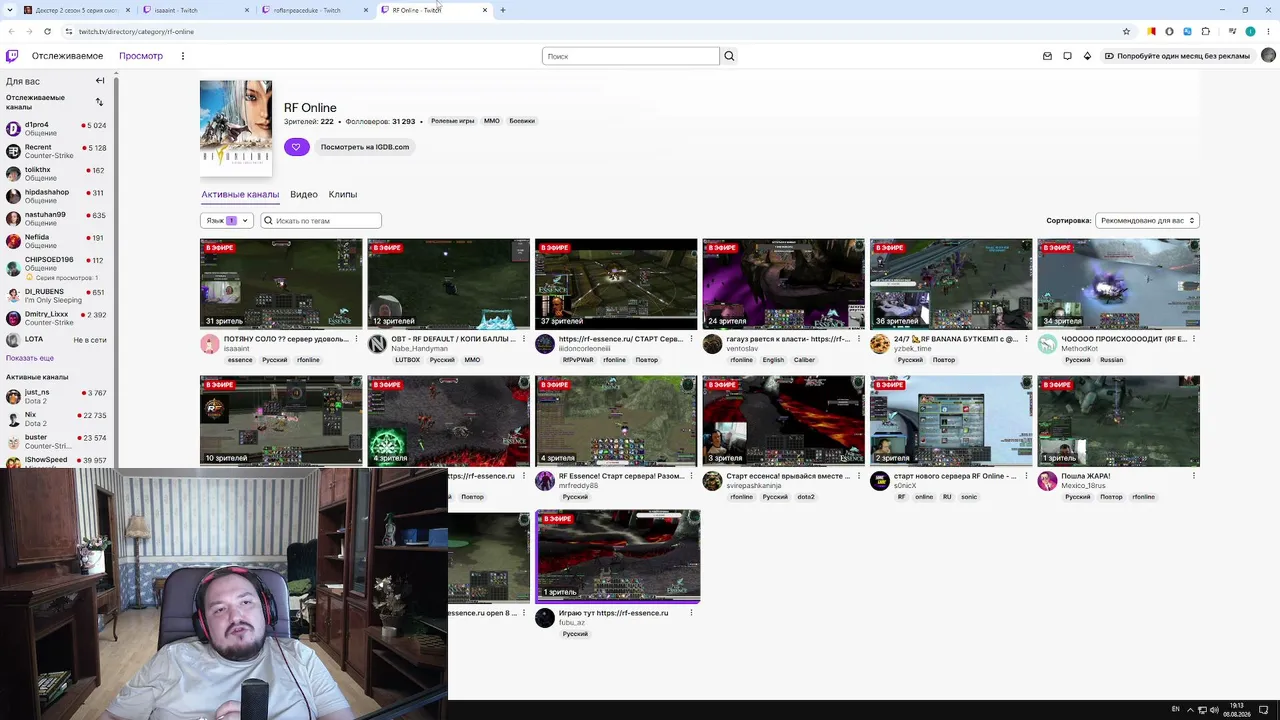The width and height of the screenshot is (1280, 720).
Task: Switch to the 'Декстер 2 сезон' browser tab
Action: (77, 10)
